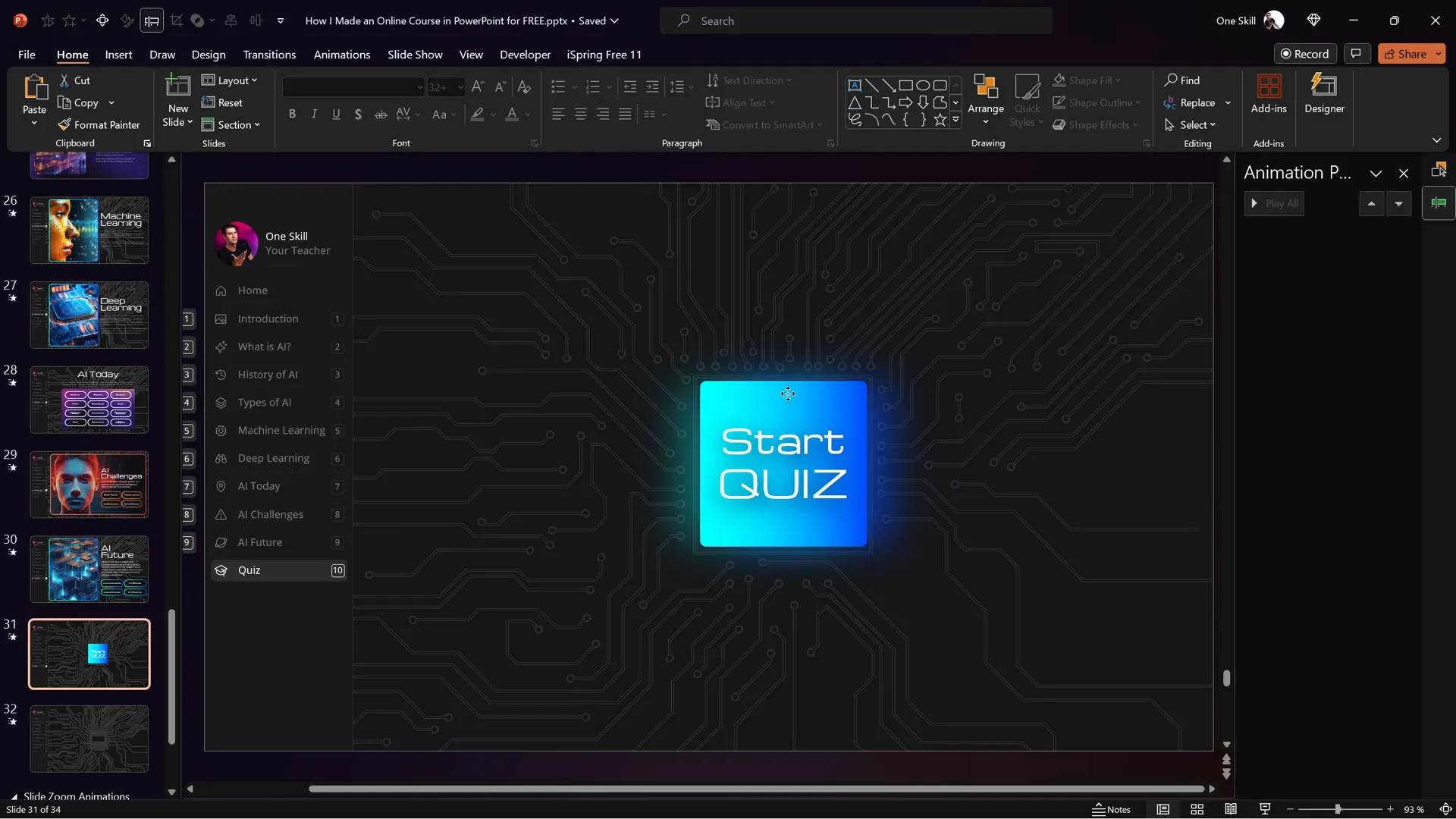Switch to the Animations tab
Screen dimensions: 1456x819
point(342,55)
